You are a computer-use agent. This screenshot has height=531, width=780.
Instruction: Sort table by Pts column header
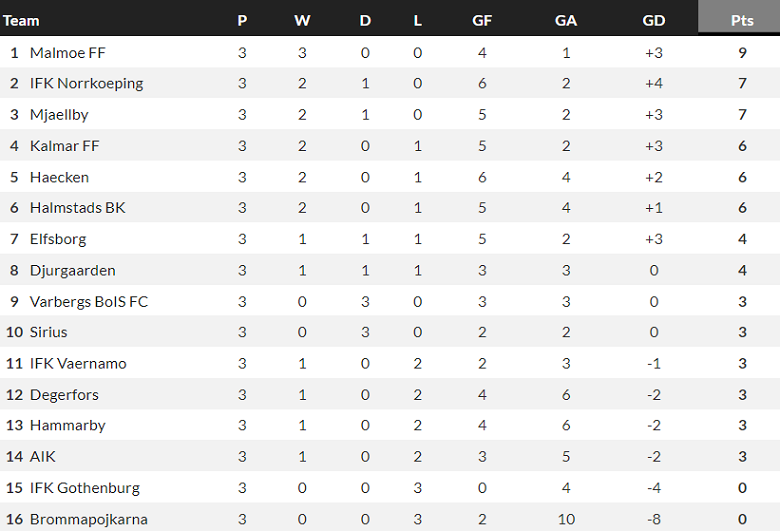pyautogui.click(x=742, y=20)
